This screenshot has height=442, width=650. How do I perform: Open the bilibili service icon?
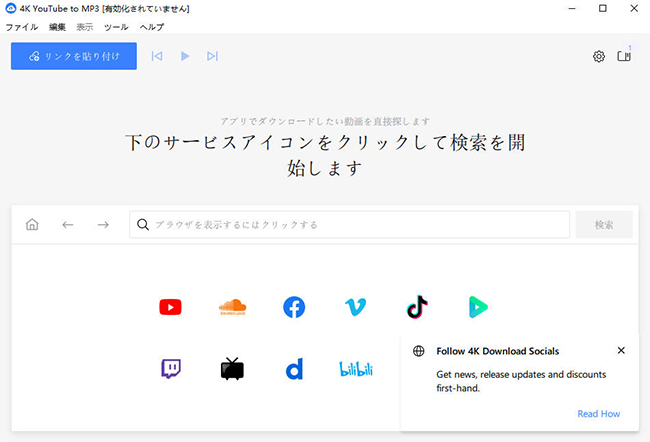(356, 369)
